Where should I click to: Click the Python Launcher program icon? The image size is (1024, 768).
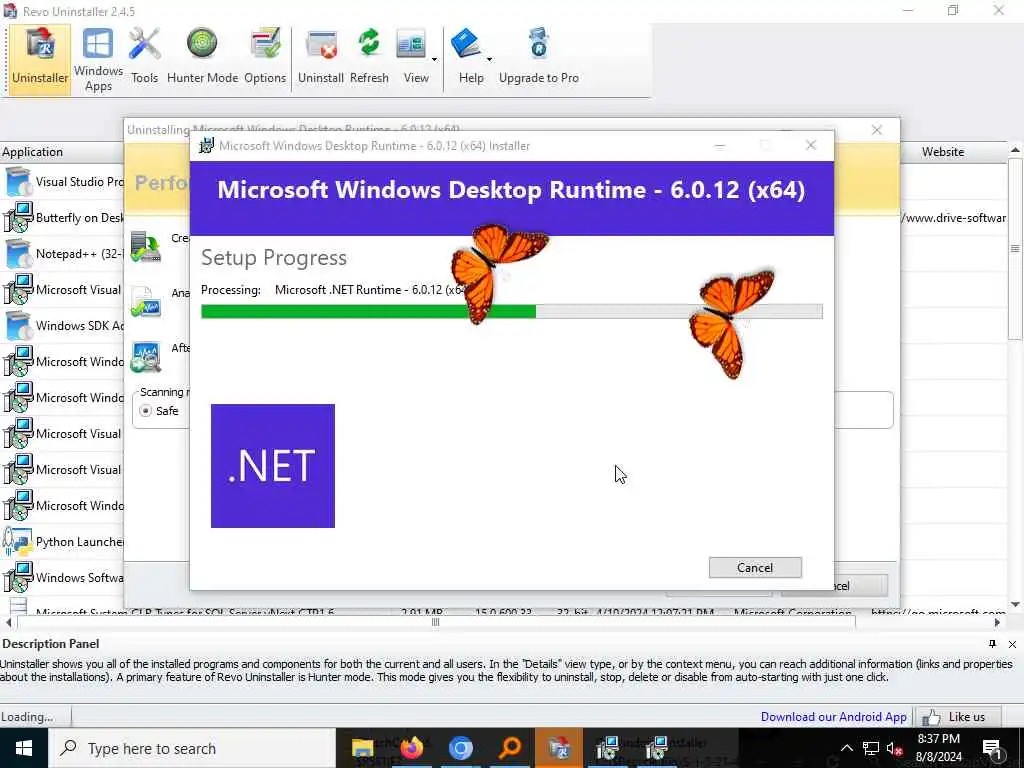18,541
